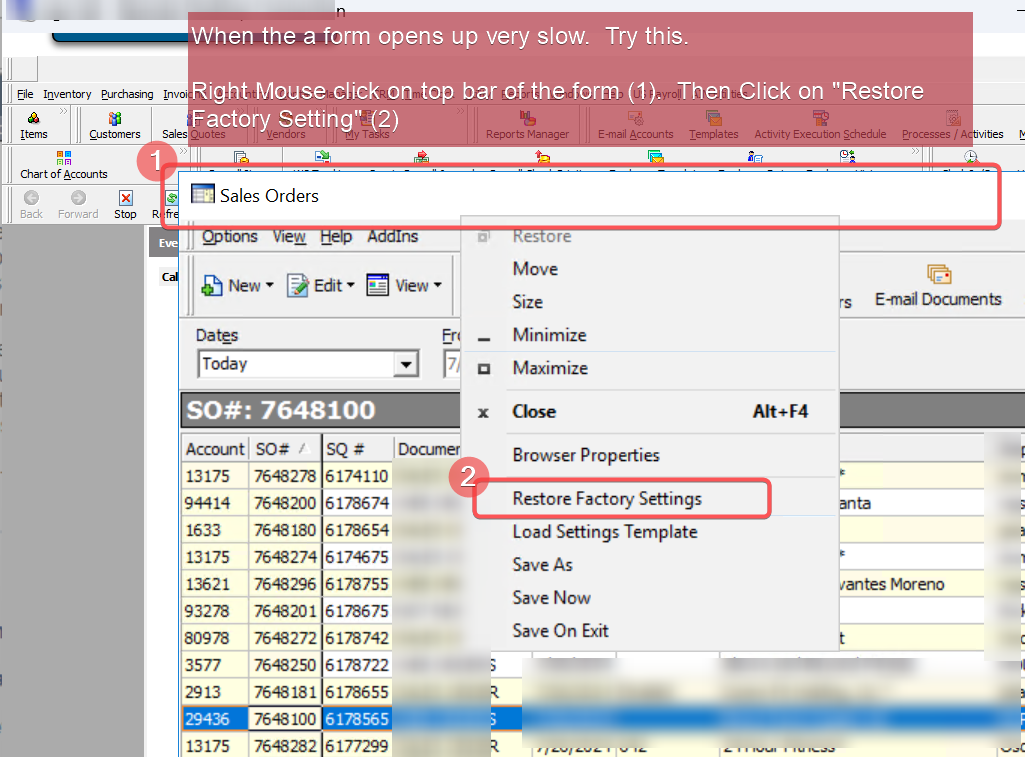1025x757 pixels.
Task: Click the SQ # column header
Action: pyautogui.click(x=357, y=449)
